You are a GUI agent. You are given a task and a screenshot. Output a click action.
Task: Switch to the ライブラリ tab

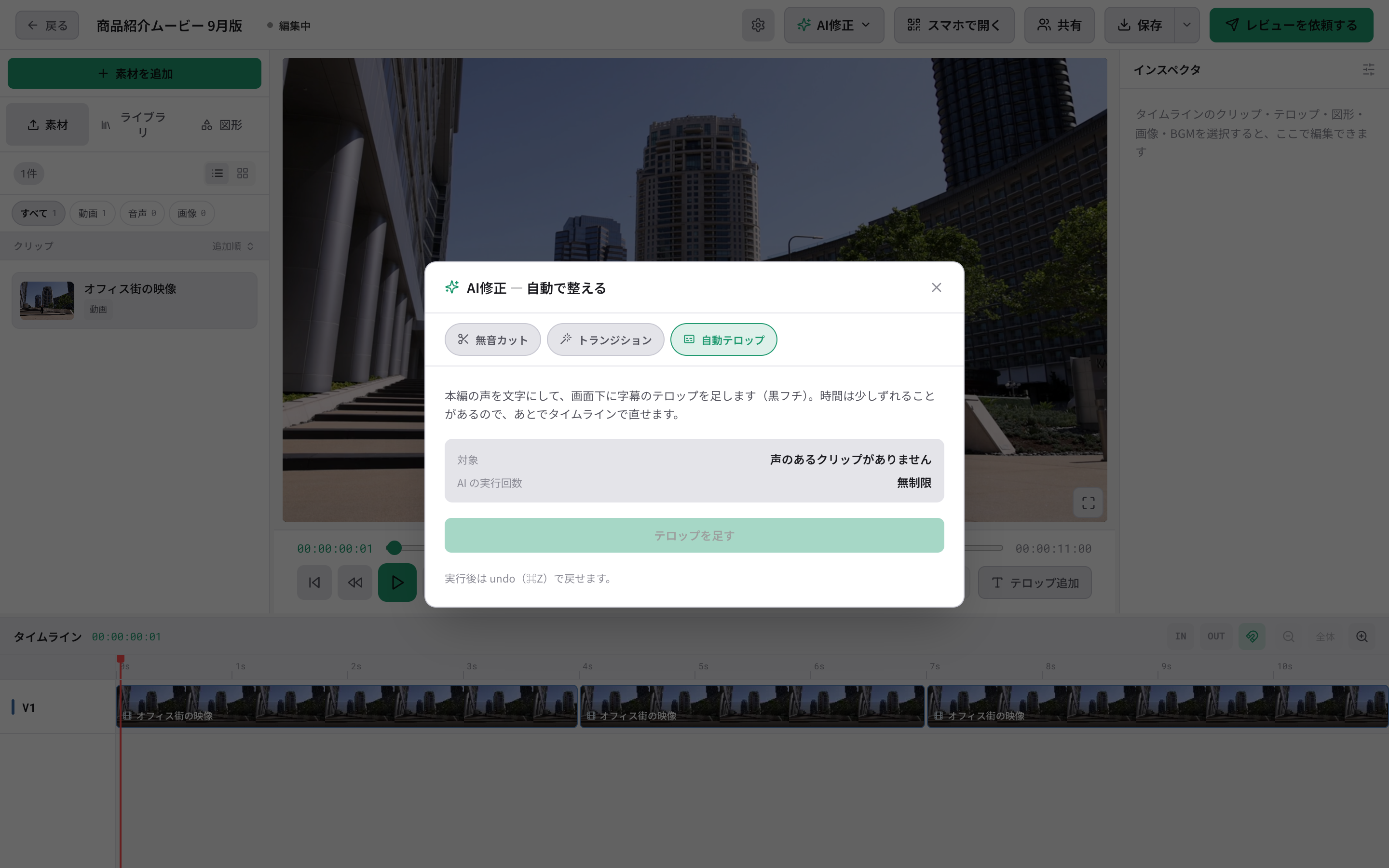tap(134, 124)
